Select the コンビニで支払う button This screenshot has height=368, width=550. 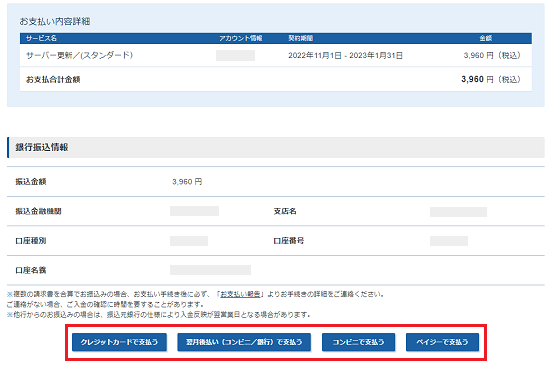pos(358,342)
